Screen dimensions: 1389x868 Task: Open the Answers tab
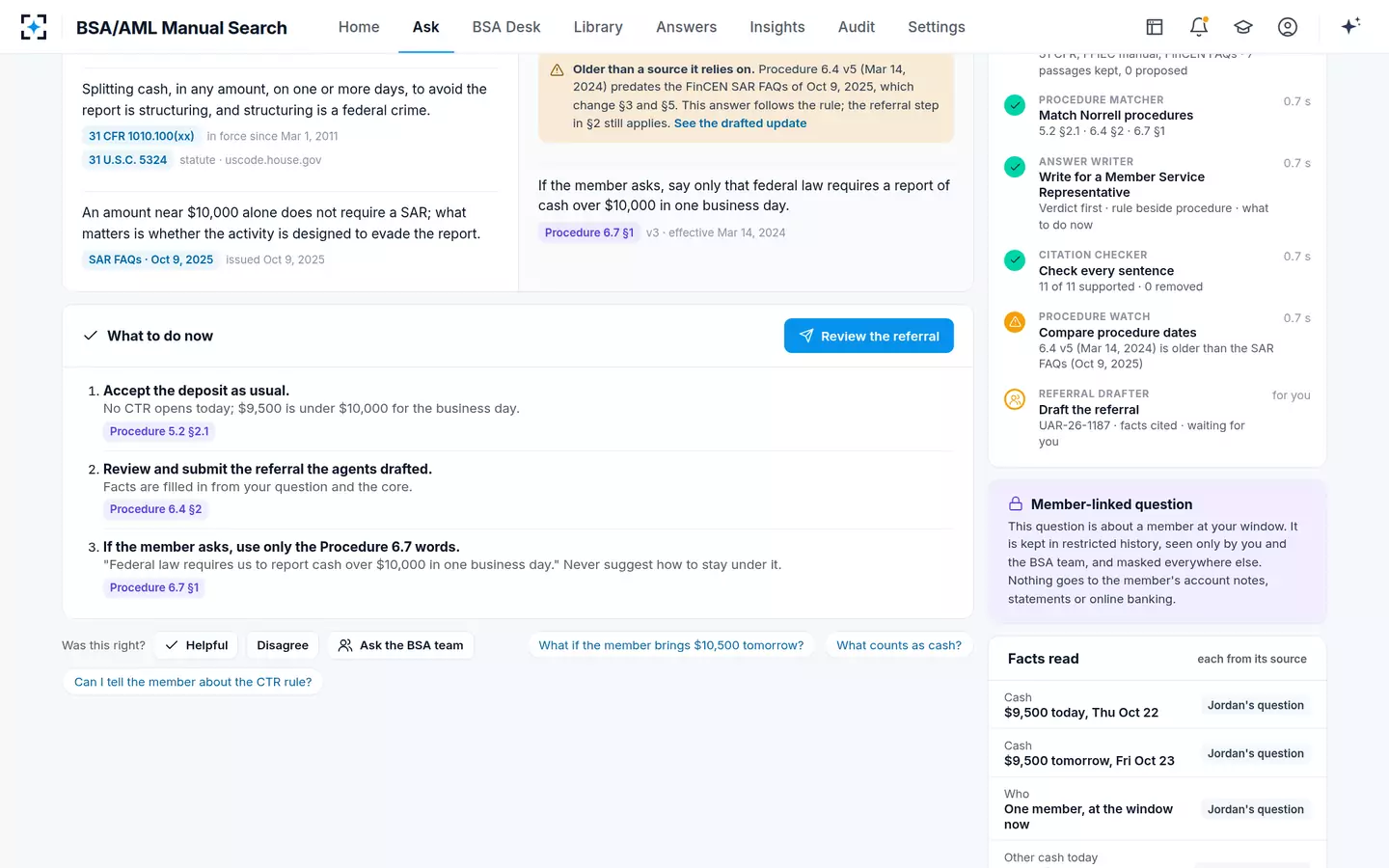[x=687, y=27]
